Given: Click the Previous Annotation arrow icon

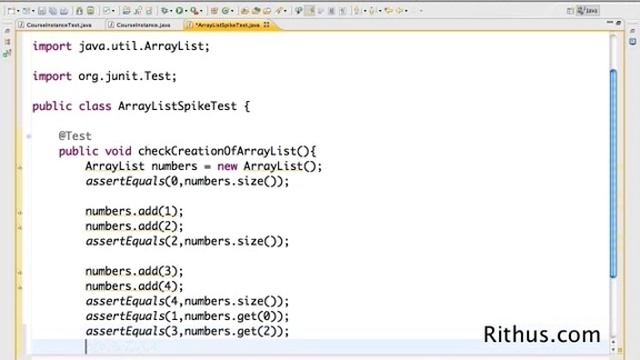Looking at the screenshot, I should 372,11.
